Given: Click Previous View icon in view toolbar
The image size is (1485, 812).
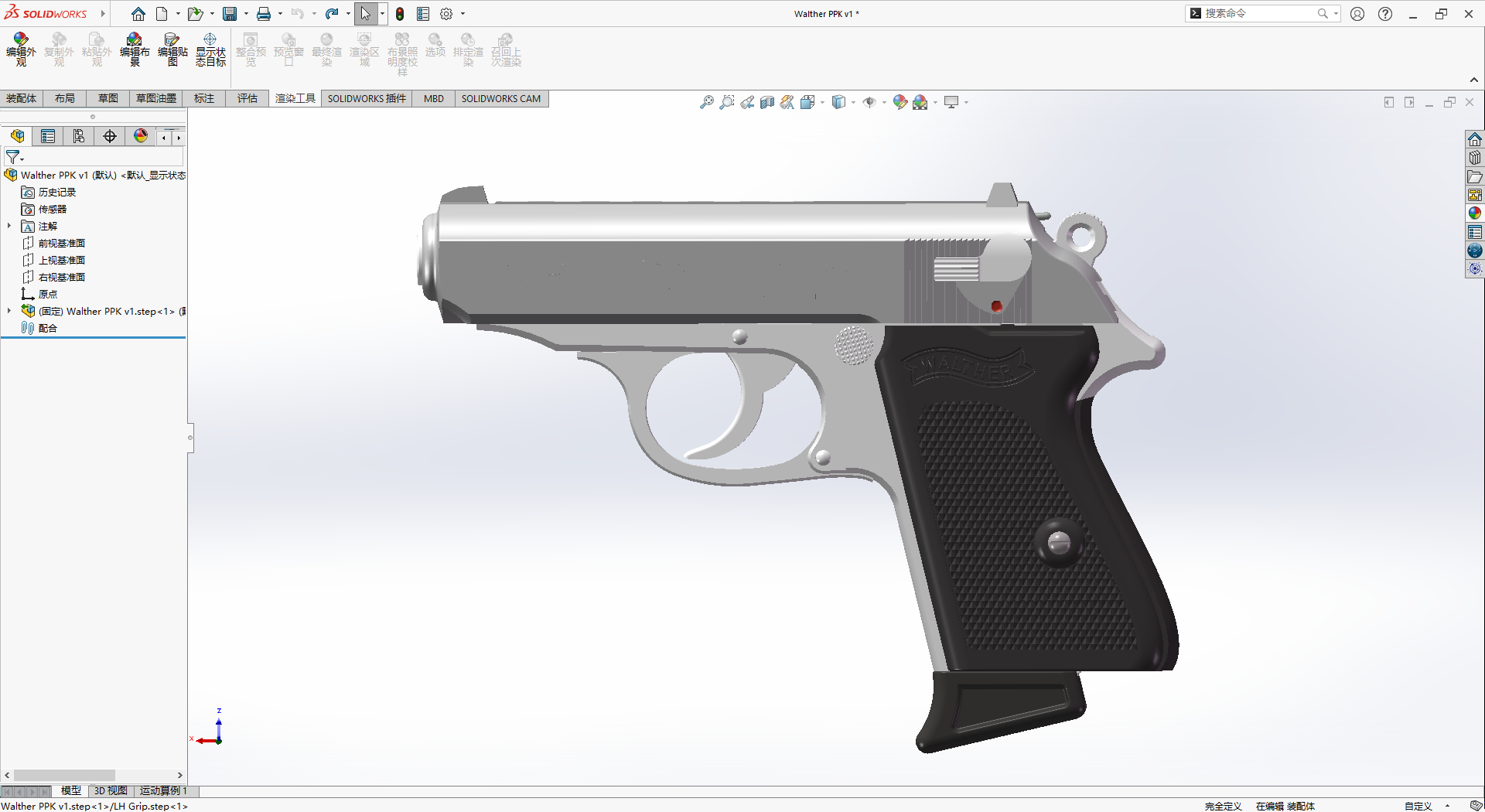Looking at the screenshot, I should coord(746,102).
